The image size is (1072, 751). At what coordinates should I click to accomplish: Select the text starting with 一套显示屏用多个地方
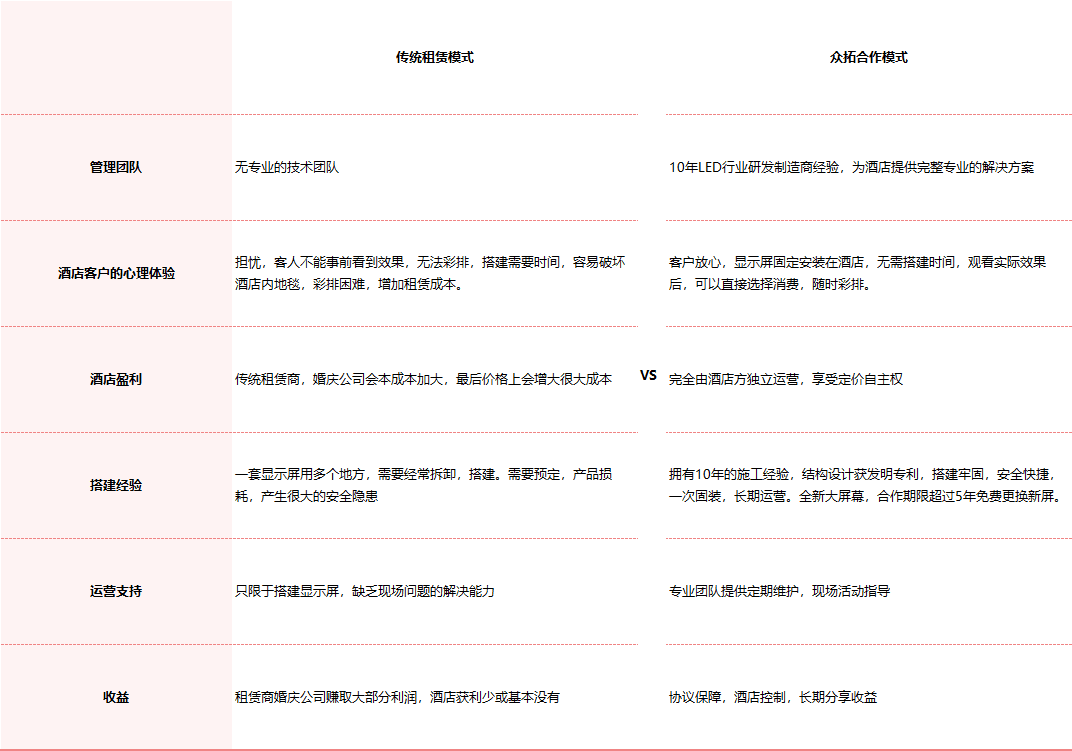click(424, 485)
